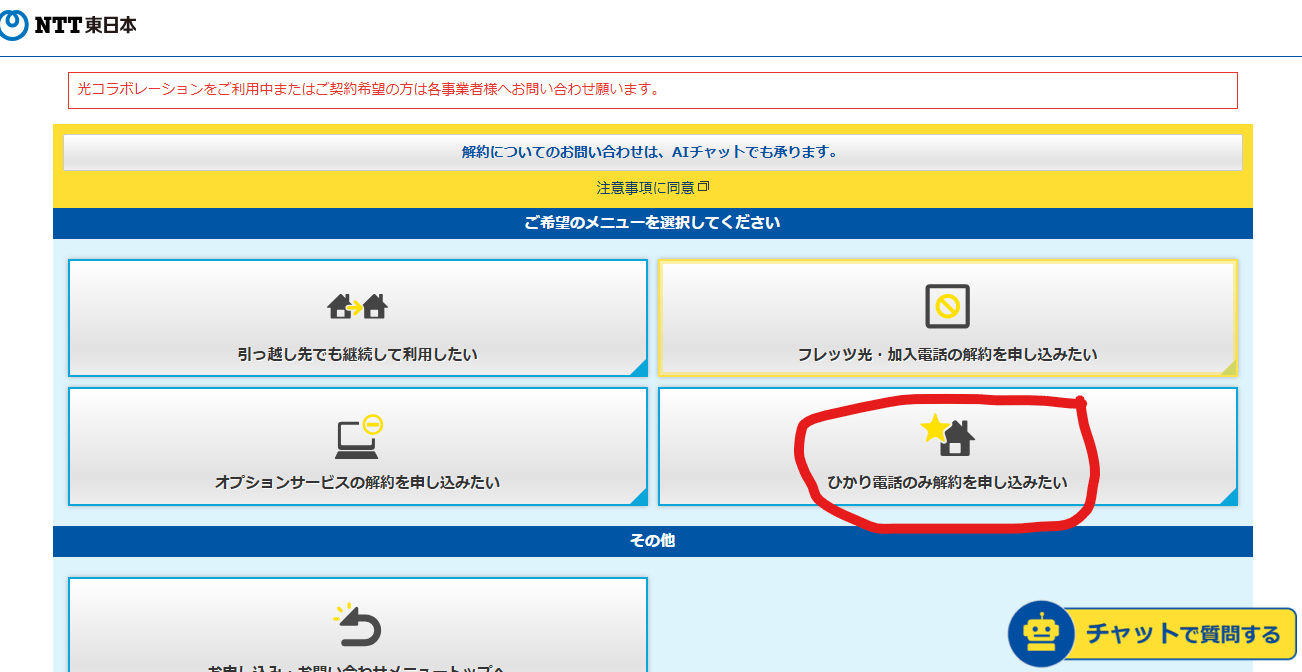Screen dimensions: 1302x672
Task: Select 引っ越し先でも継続して利用したい option
Action: coord(358,318)
